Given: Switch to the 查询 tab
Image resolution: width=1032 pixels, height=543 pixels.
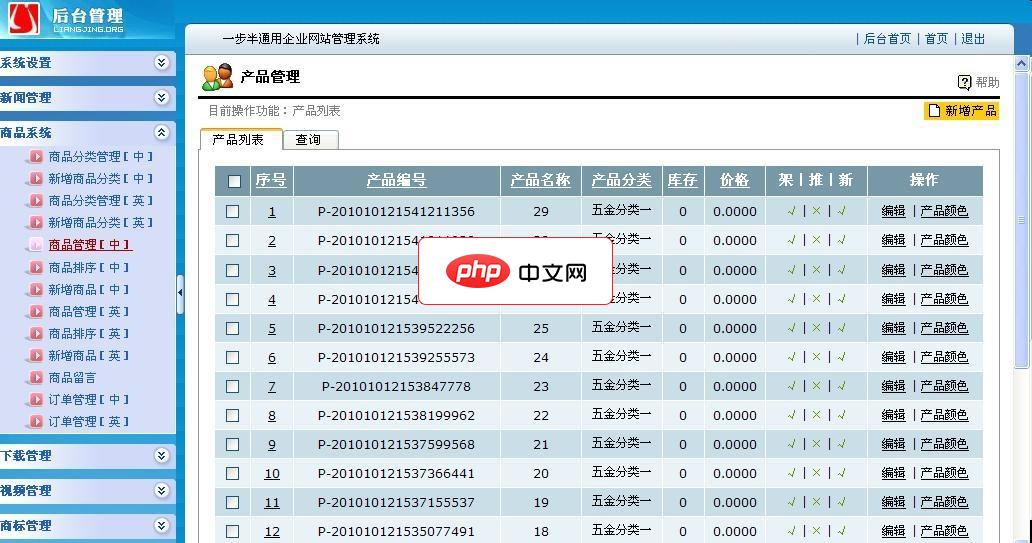Looking at the screenshot, I should click(x=311, y=140).
